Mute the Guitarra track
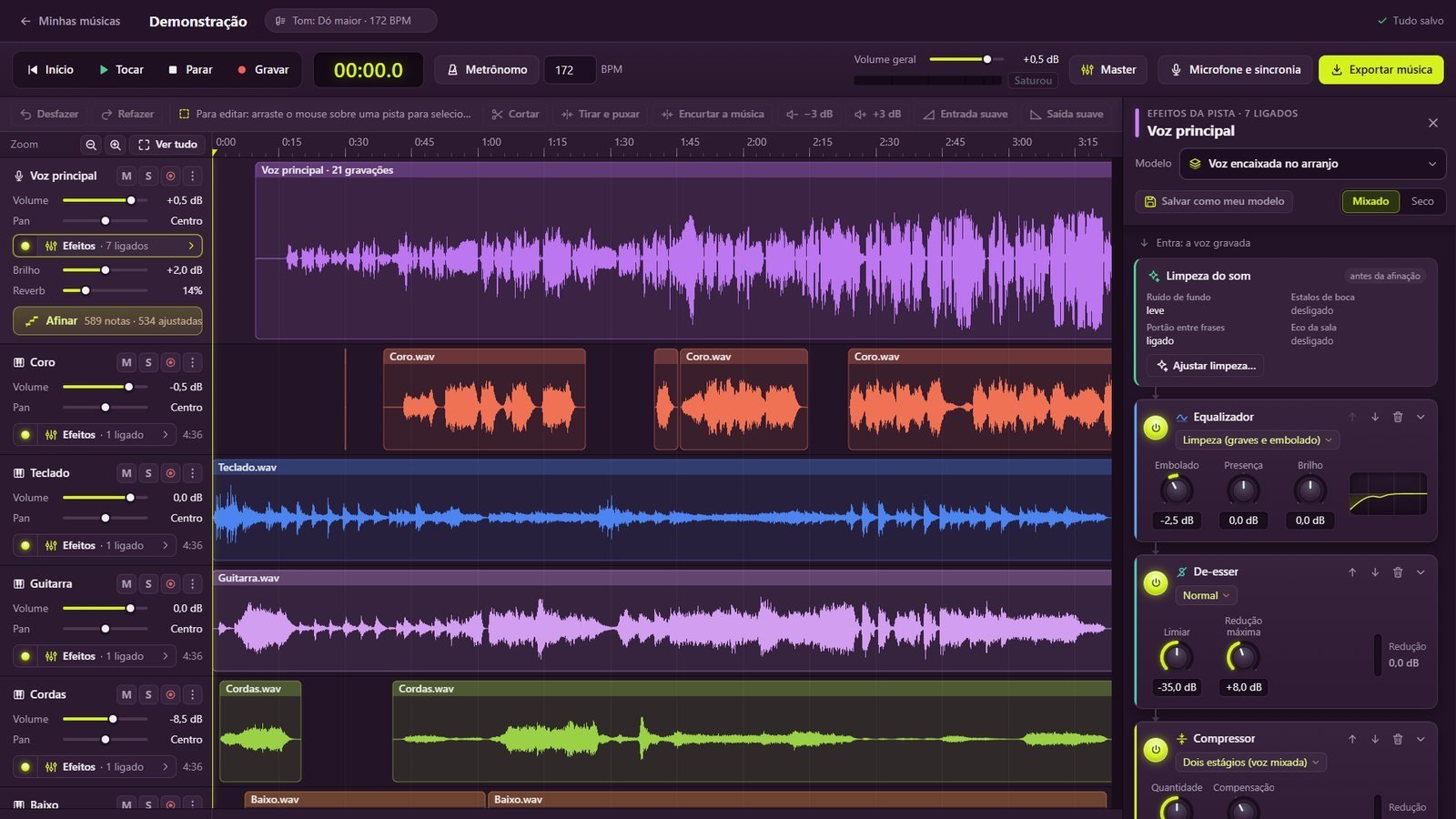The height and width of the screenshot is (819, 1456). [126, 584]
